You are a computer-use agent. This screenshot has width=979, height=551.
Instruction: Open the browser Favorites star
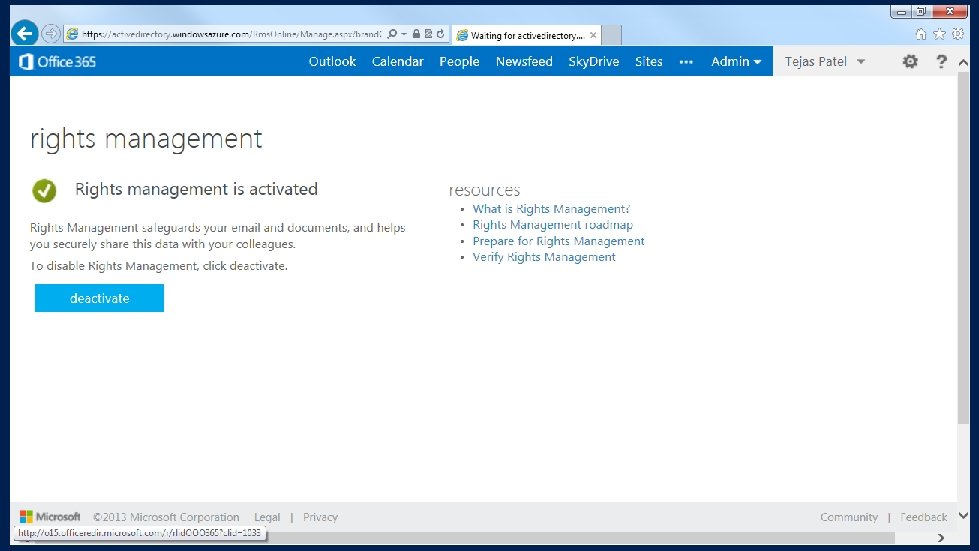(x=939, y=34)
